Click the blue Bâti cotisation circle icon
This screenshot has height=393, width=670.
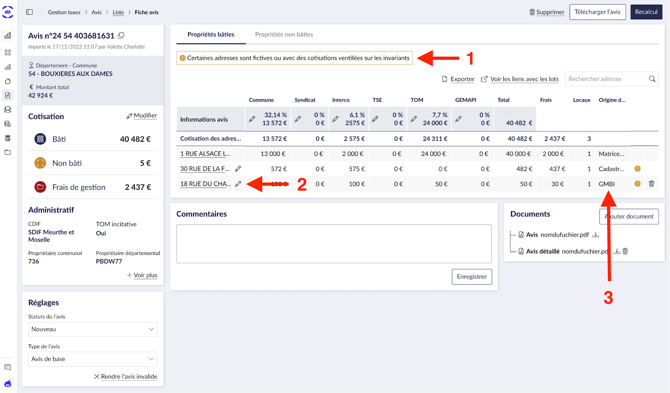coord(40,139)
